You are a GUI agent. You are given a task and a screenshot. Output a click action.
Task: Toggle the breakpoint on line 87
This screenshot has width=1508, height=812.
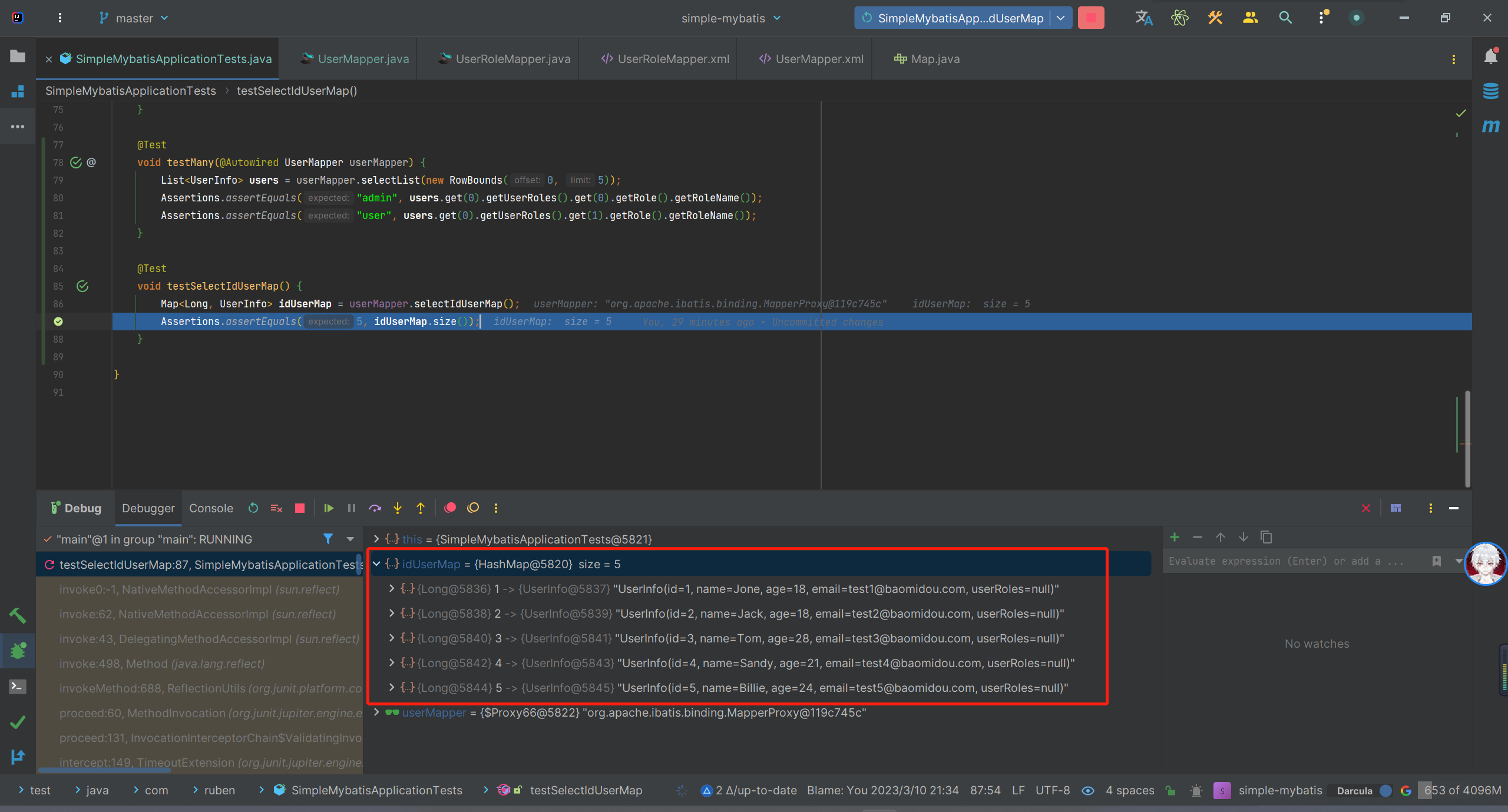point(58,322)
